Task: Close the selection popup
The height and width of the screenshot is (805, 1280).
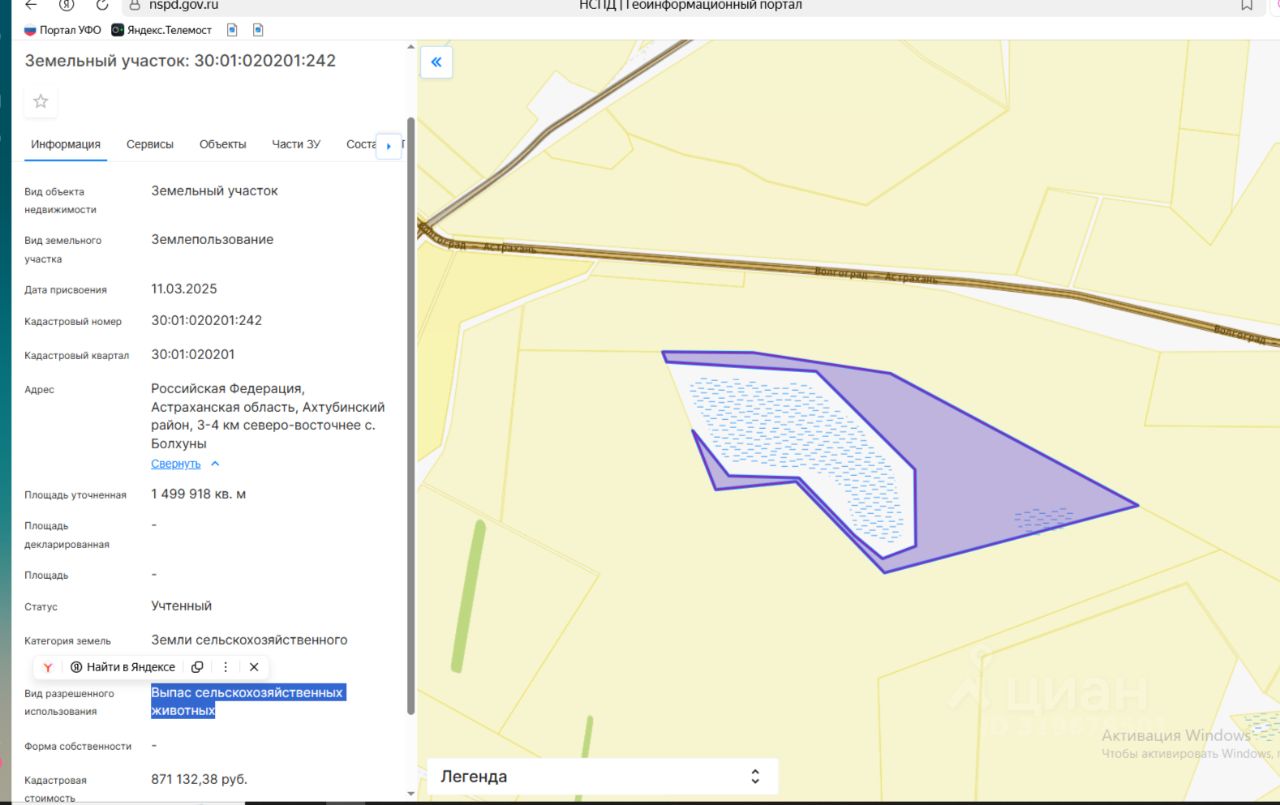Action: coord(254,667)
